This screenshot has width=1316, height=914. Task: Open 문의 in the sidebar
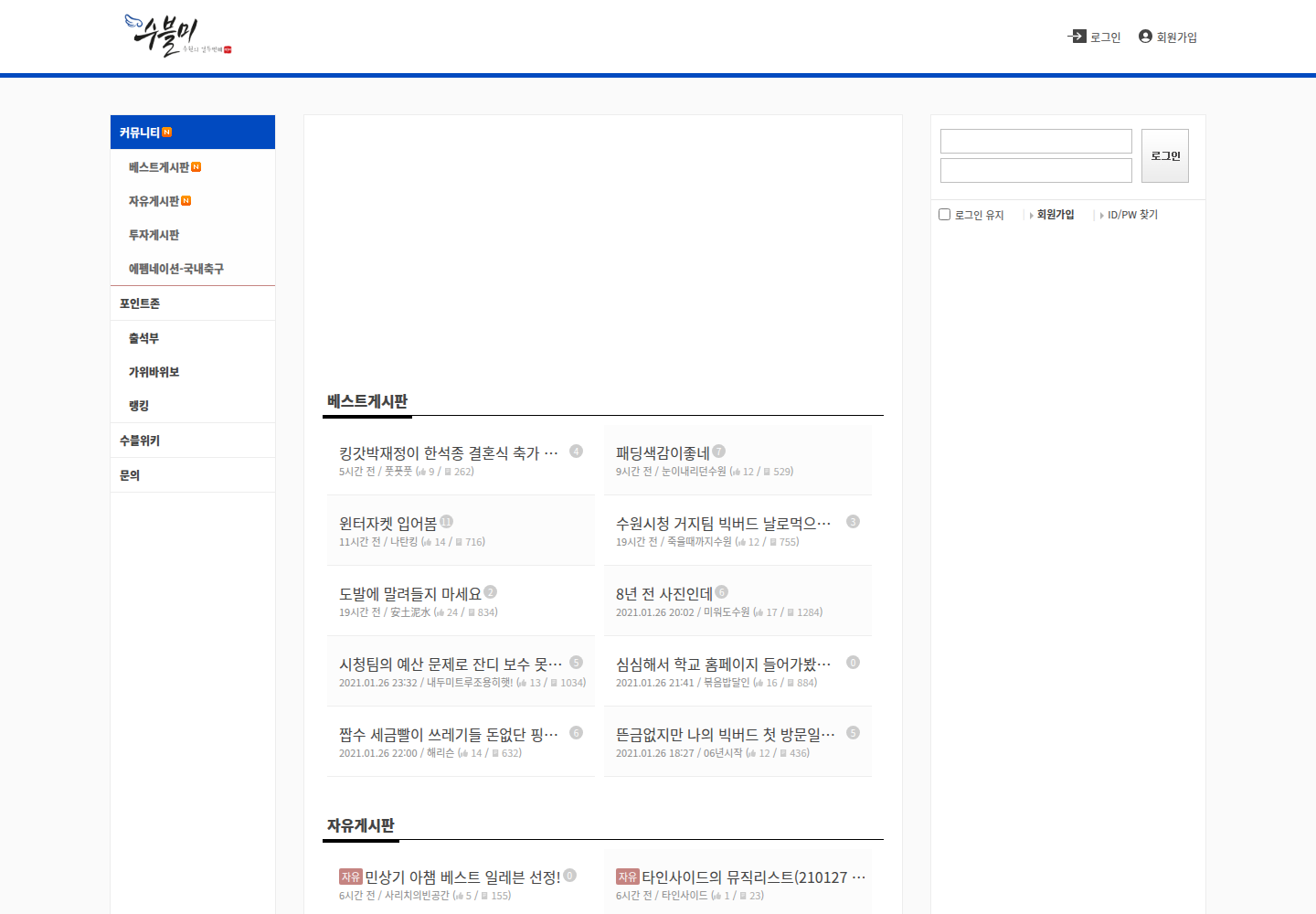[x=130, y=475]
